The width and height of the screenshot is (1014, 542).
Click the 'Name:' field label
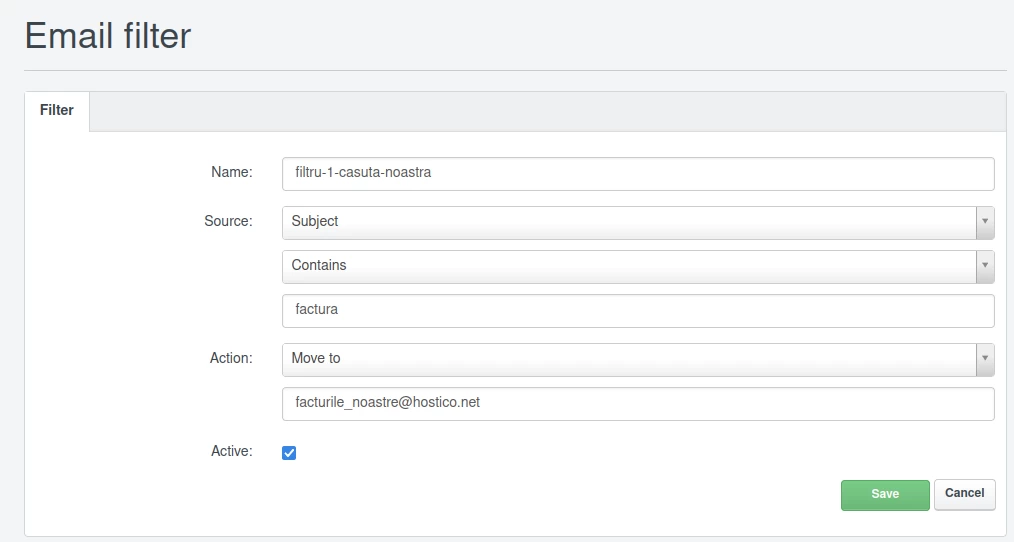(232, 172)
